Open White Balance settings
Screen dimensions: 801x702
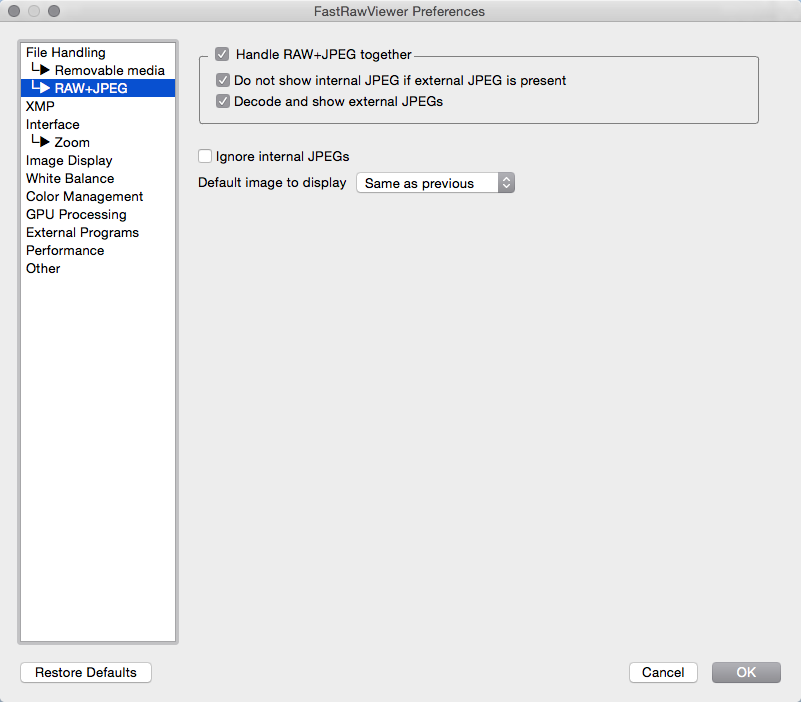(98, 178)
